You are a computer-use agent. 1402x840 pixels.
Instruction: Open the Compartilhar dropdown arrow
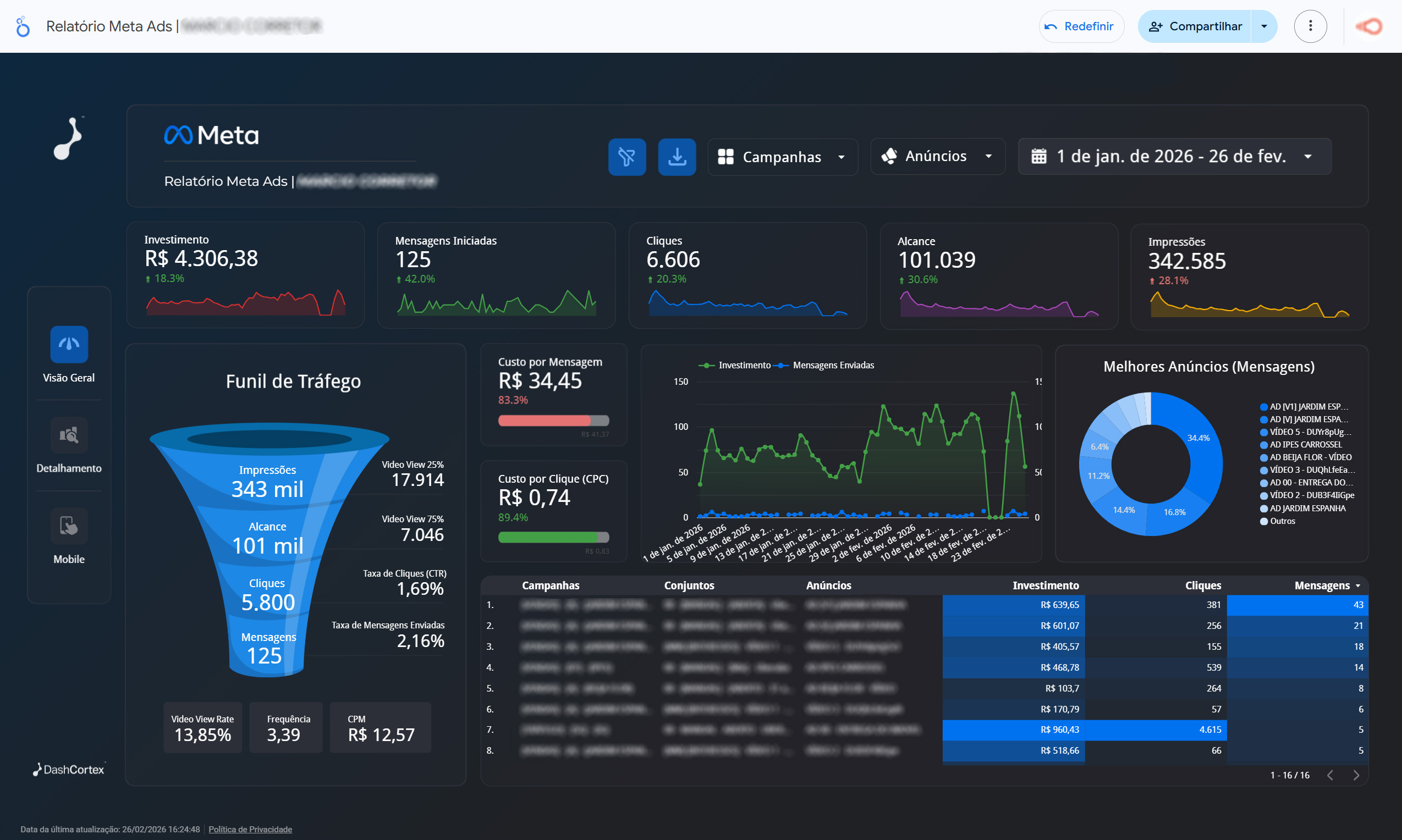[x=1264, y=26]
